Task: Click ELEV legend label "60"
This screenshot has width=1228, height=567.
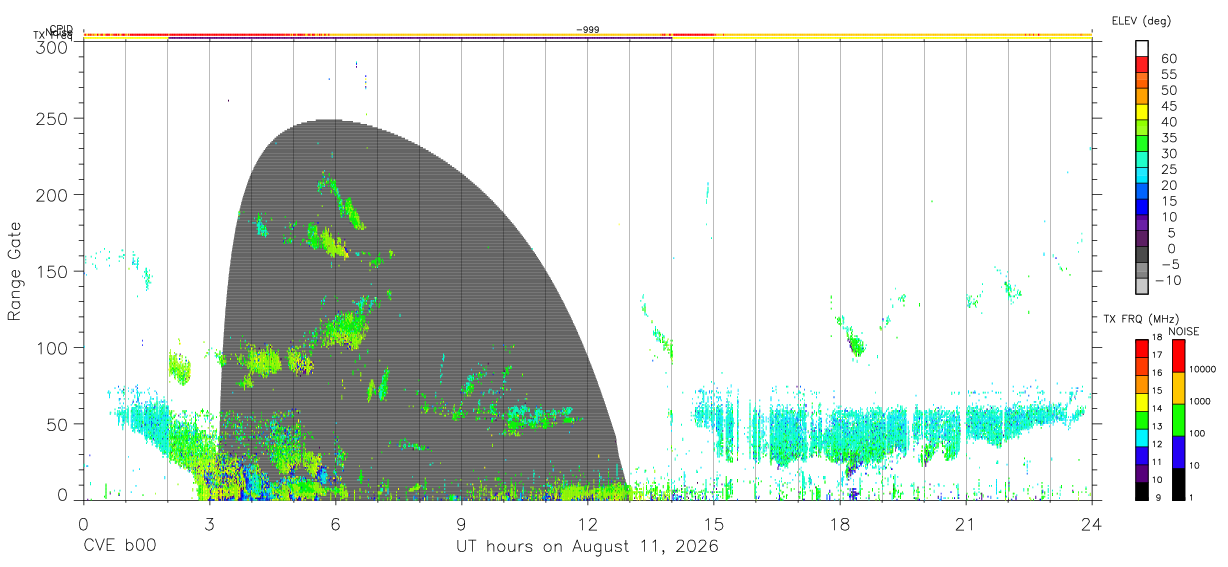Action: 1169,58
